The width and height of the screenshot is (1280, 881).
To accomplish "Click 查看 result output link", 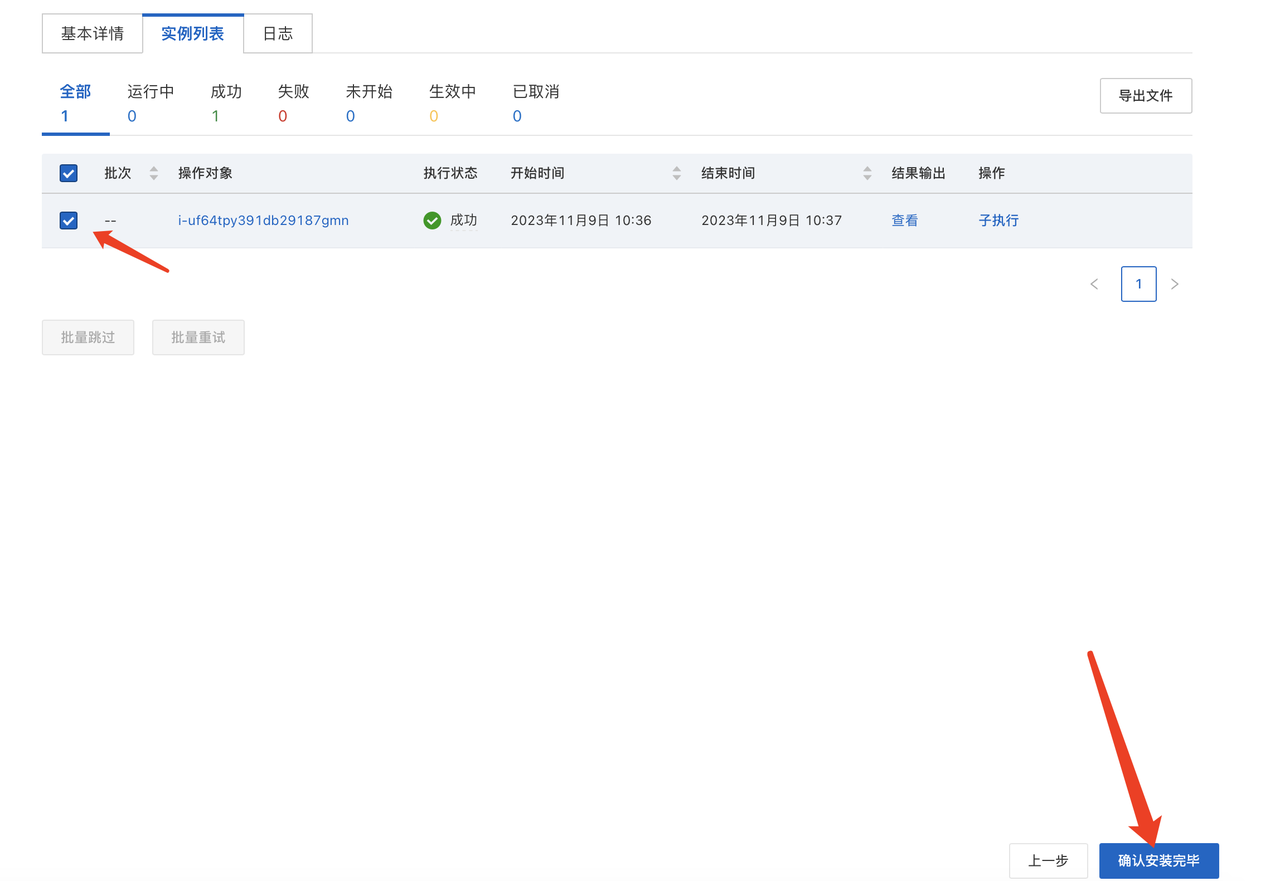I will [904, 220].
